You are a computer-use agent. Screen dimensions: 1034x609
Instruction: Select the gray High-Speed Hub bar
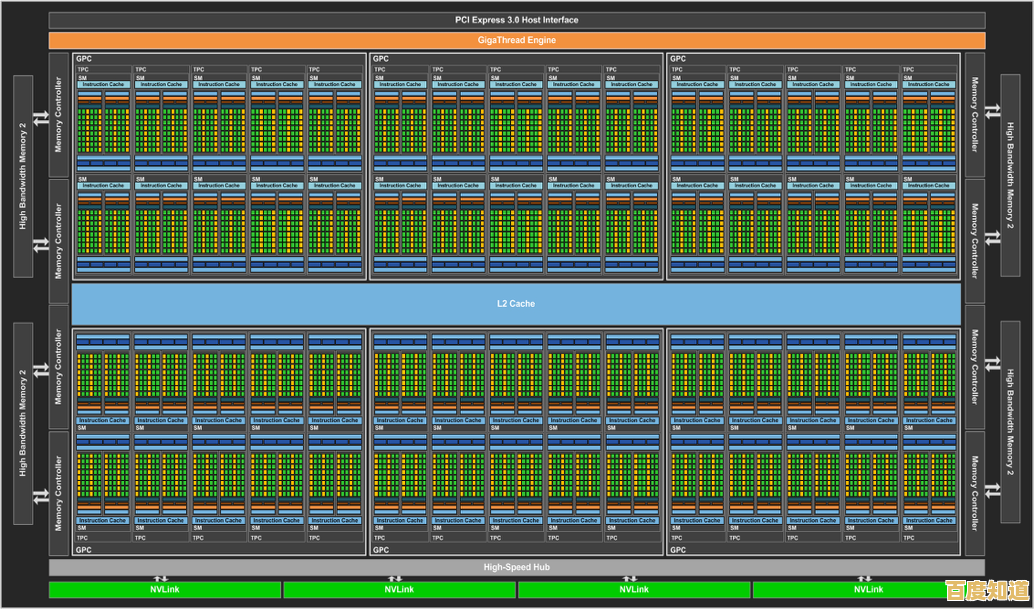tap(517, 567)
